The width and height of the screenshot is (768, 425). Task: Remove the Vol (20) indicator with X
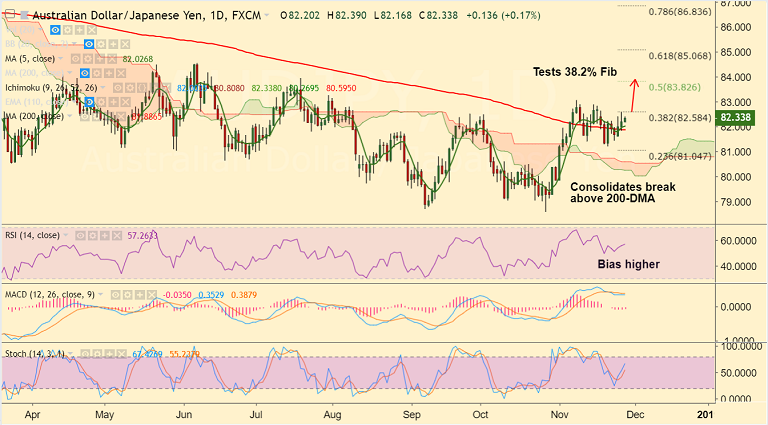coord(92,30)
